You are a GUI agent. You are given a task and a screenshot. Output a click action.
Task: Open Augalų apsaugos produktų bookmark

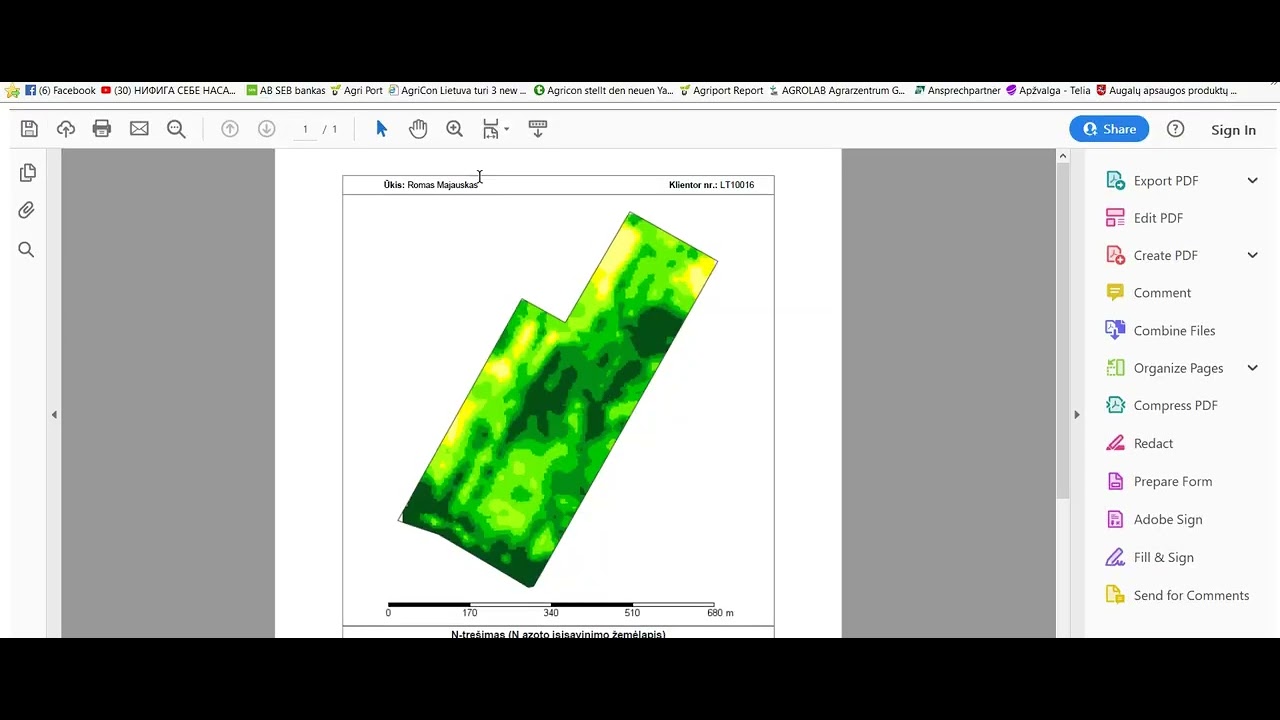tap(1167, 91)
